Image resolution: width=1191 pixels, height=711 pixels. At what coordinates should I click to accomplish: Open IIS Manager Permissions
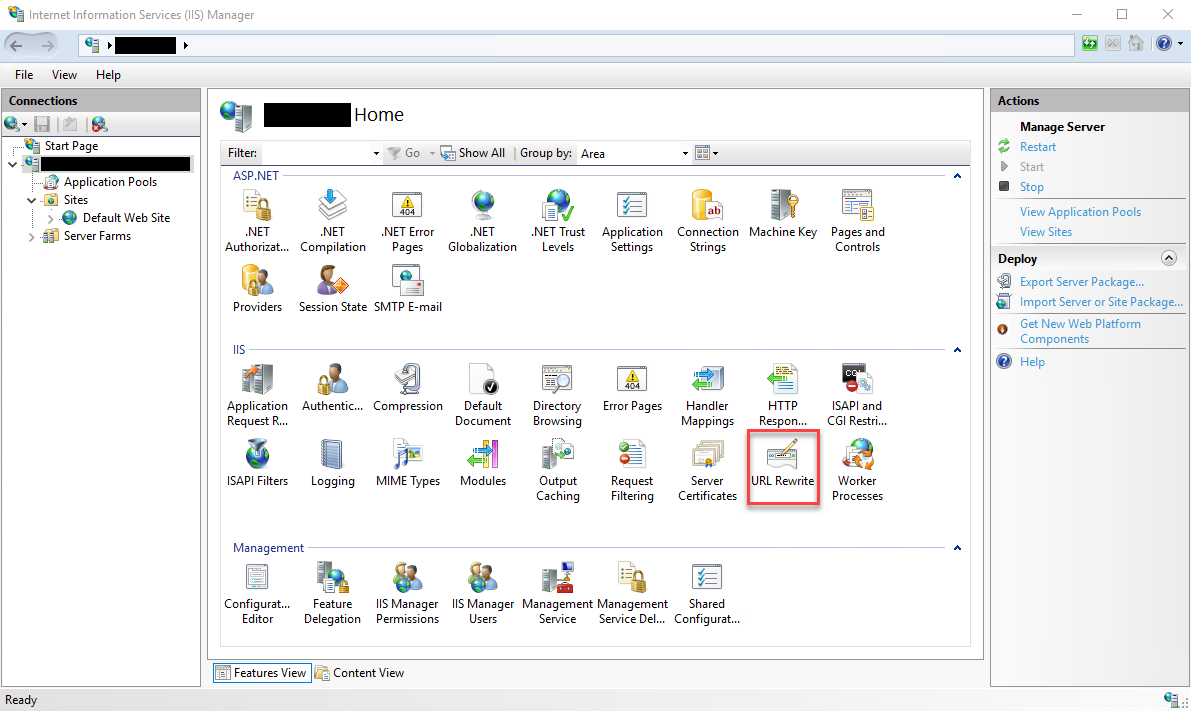click(408, 592)
